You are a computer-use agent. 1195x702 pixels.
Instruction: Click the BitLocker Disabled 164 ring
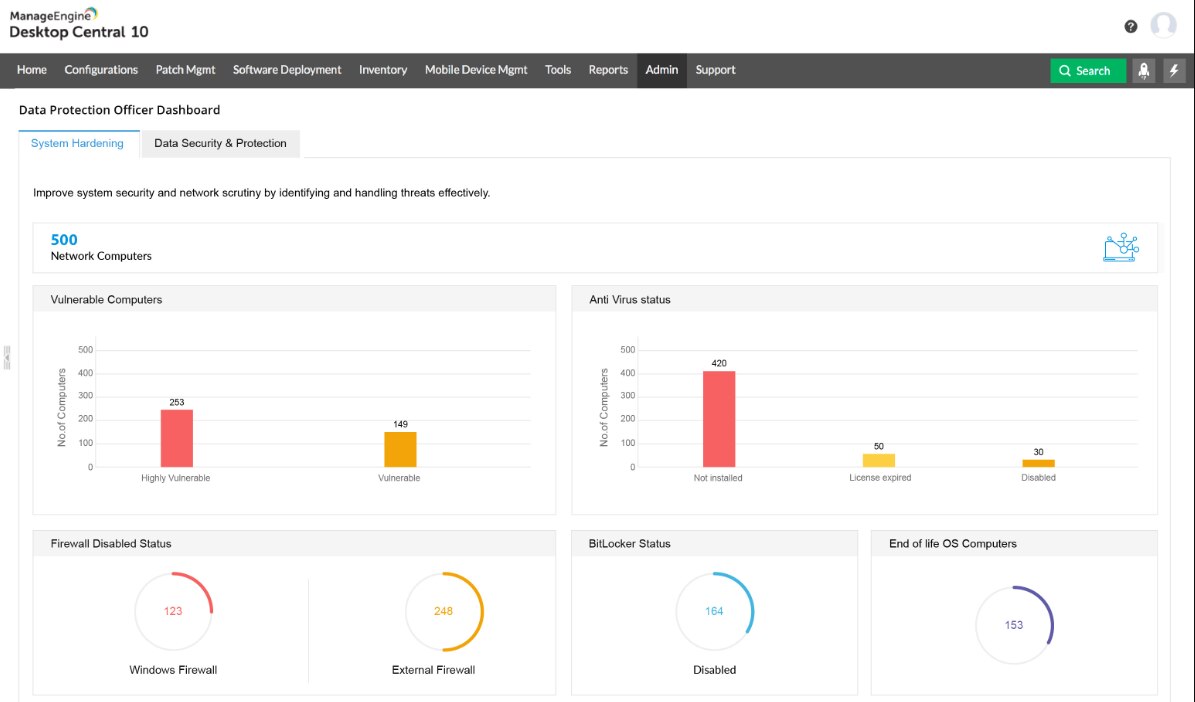point(714,611)
